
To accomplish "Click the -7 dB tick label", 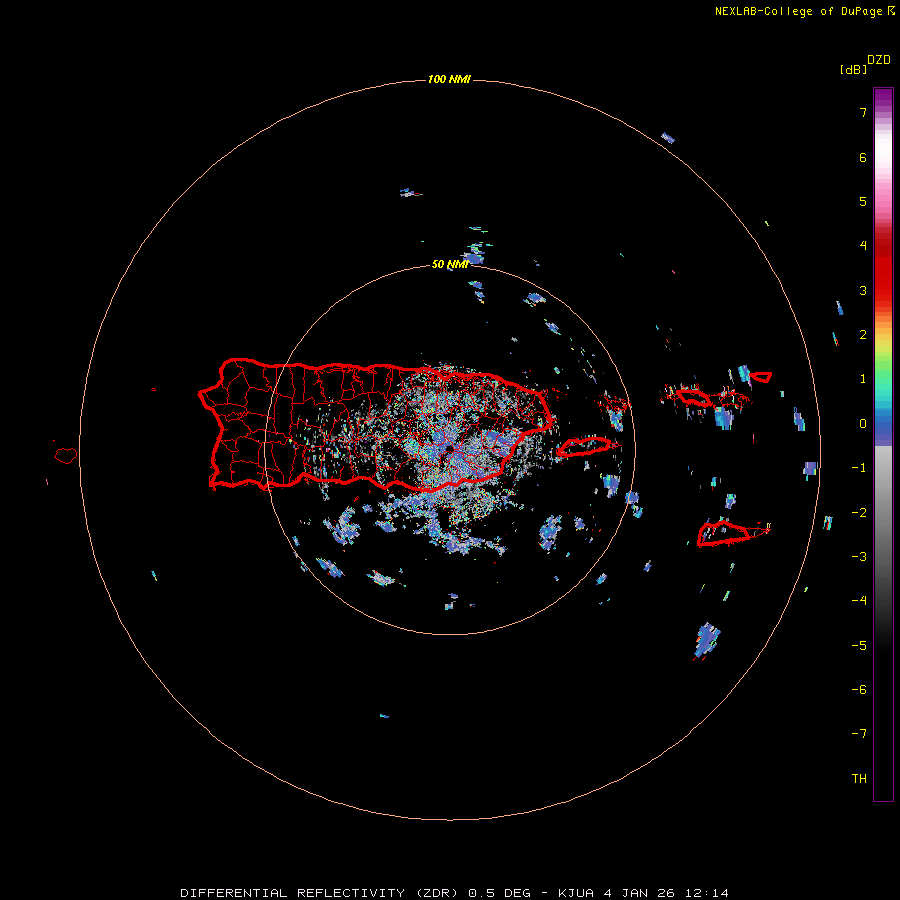I will coord(859,734).
